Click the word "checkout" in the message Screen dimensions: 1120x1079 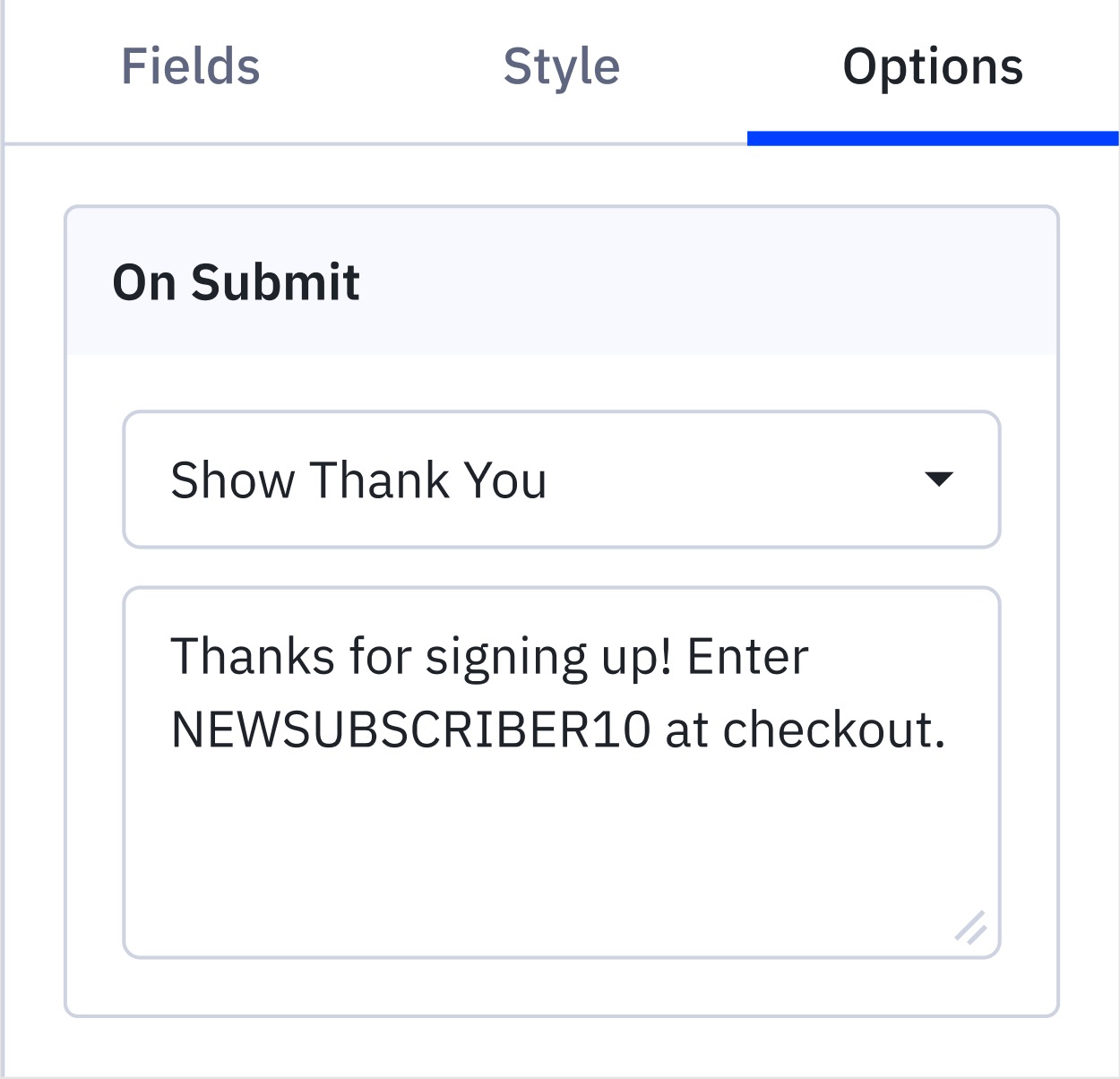[x=828, y=729]
